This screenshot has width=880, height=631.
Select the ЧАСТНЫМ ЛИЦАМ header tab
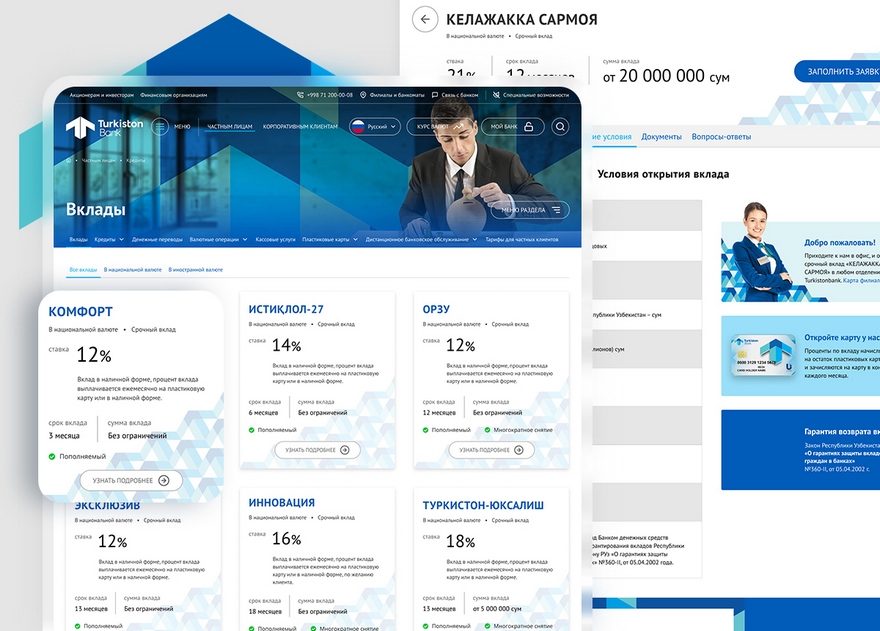click(x=230, y=127)
